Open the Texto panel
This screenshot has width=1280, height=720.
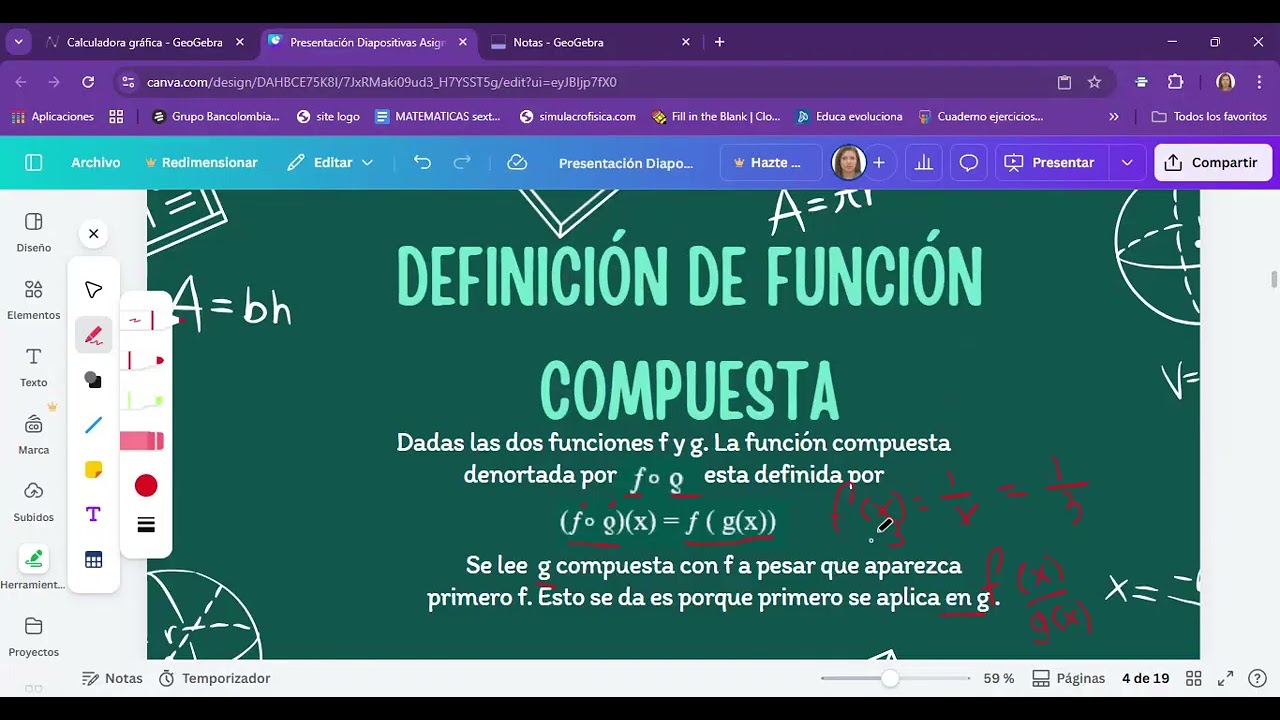(33, 367)
